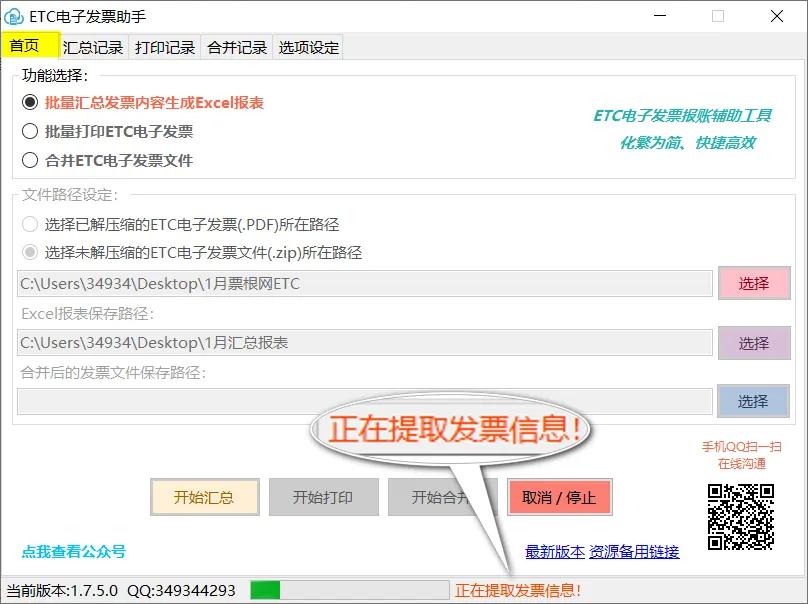This screenshot has height=604, width=808.
Task: Go to the 合并记录 tab
Action: [x=237, y=47]
